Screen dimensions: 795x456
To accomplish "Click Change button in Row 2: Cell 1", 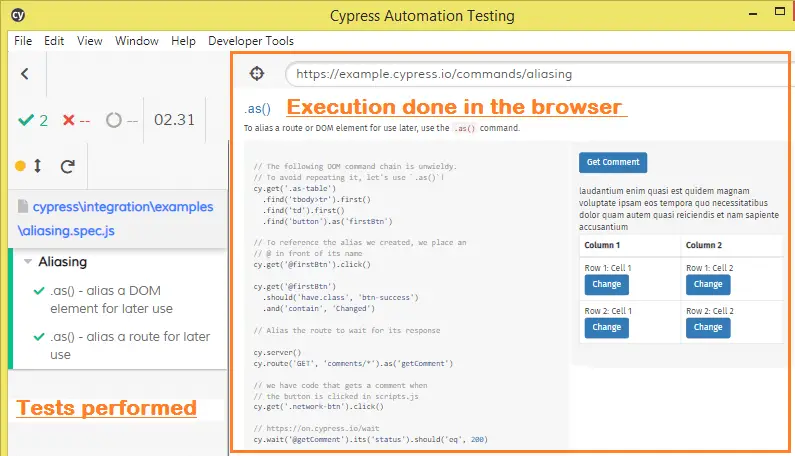I will 606,327.
